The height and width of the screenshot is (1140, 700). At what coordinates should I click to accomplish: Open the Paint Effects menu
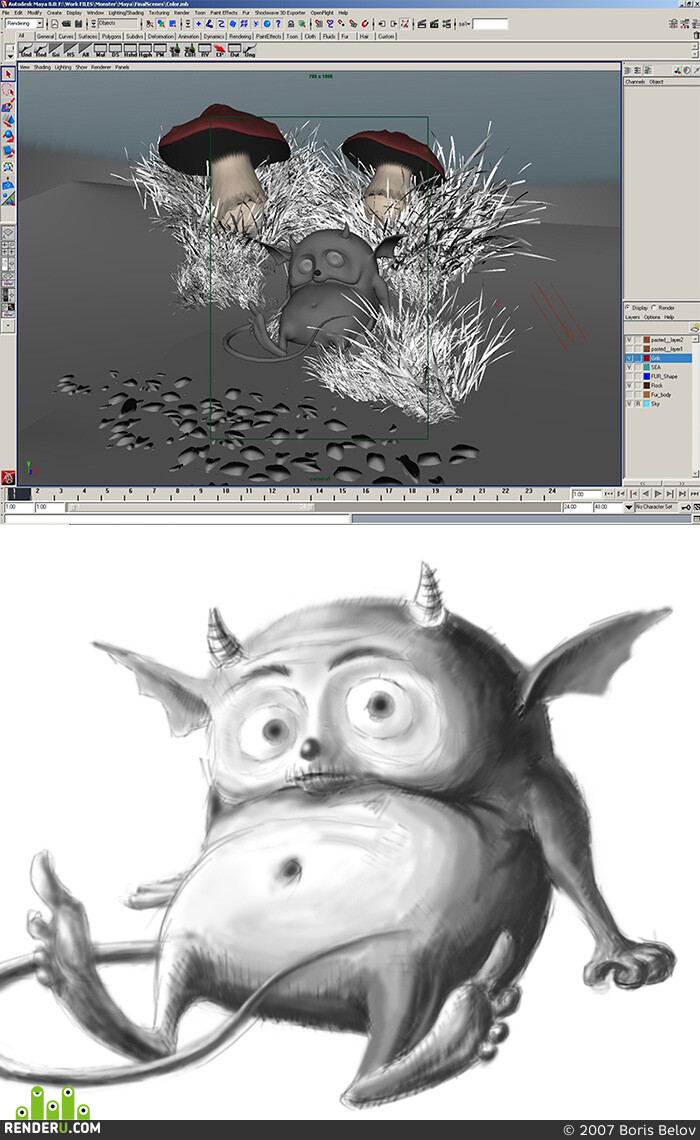(224, 12)
